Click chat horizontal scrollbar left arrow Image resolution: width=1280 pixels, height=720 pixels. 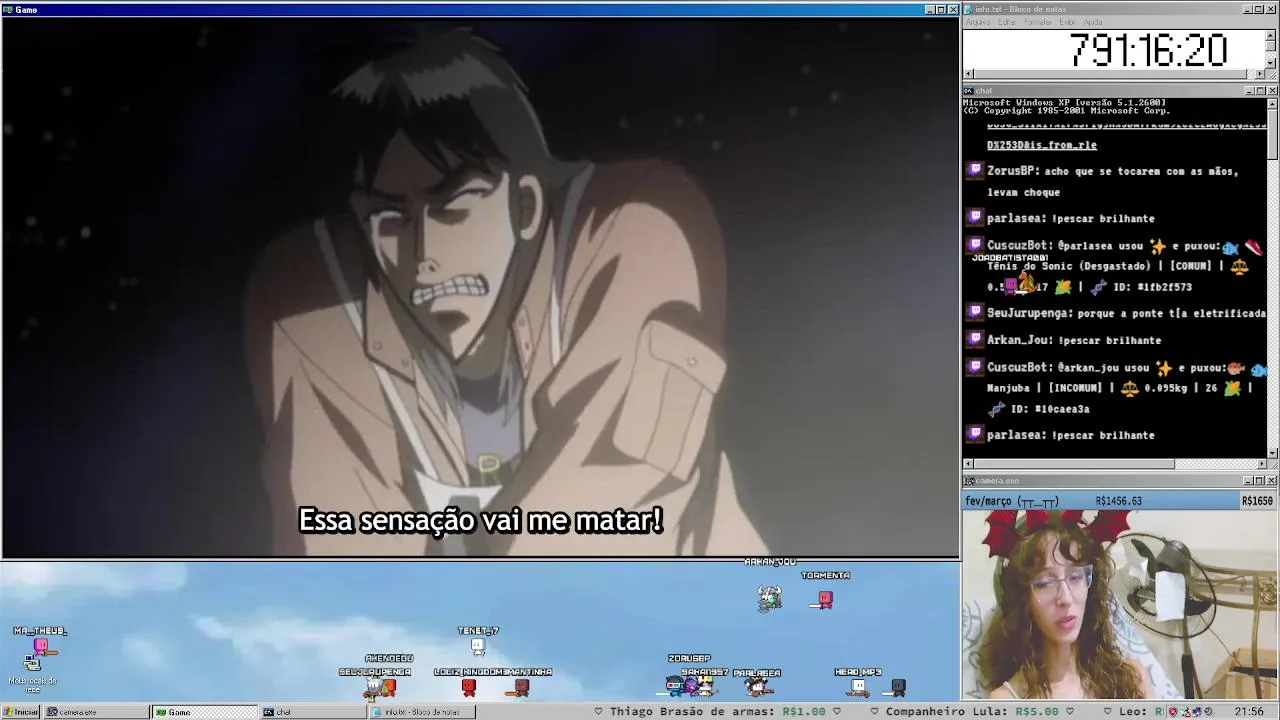pos(968,464)
